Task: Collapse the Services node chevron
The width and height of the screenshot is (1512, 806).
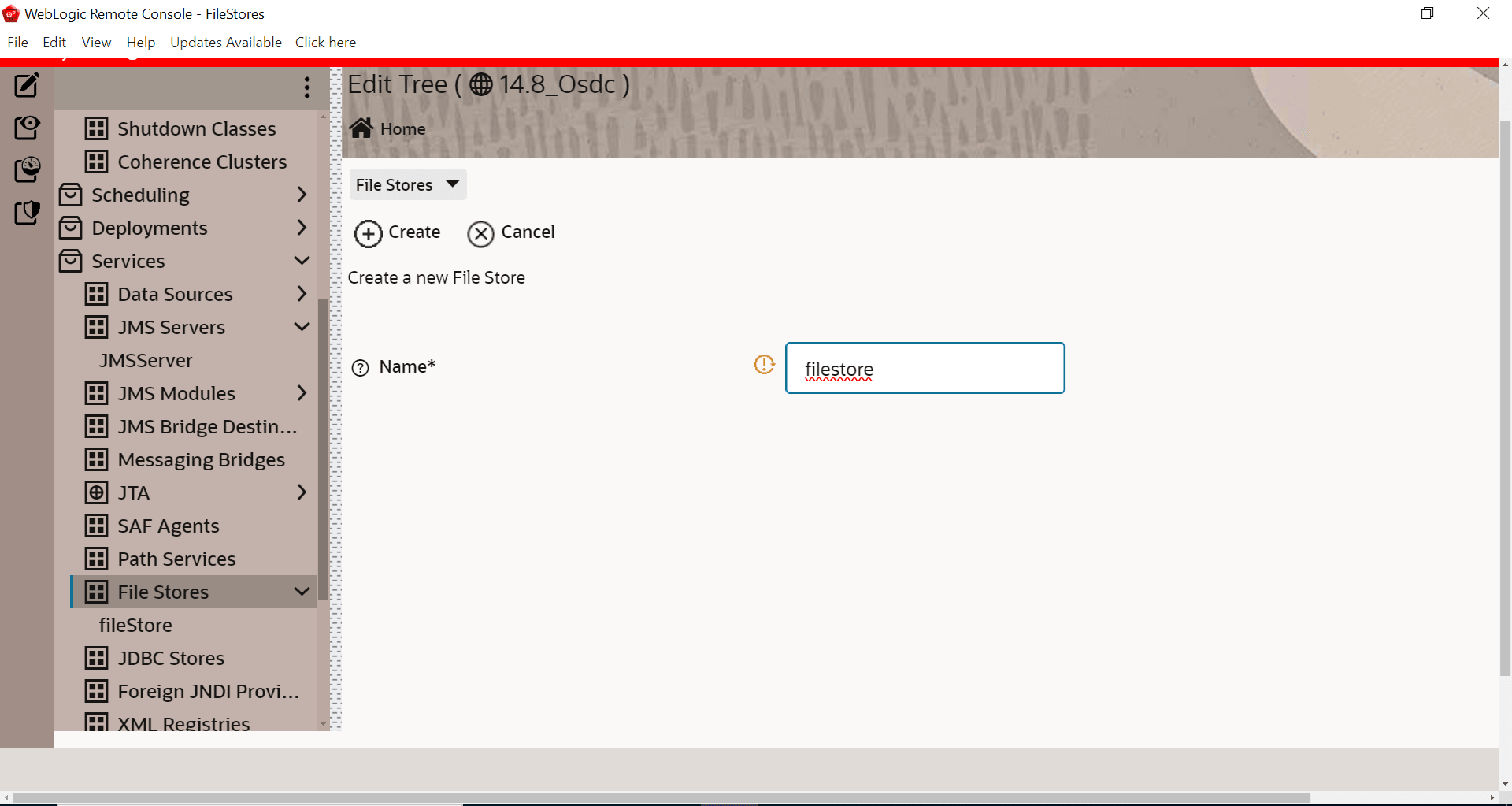Action: click(302, 260)
